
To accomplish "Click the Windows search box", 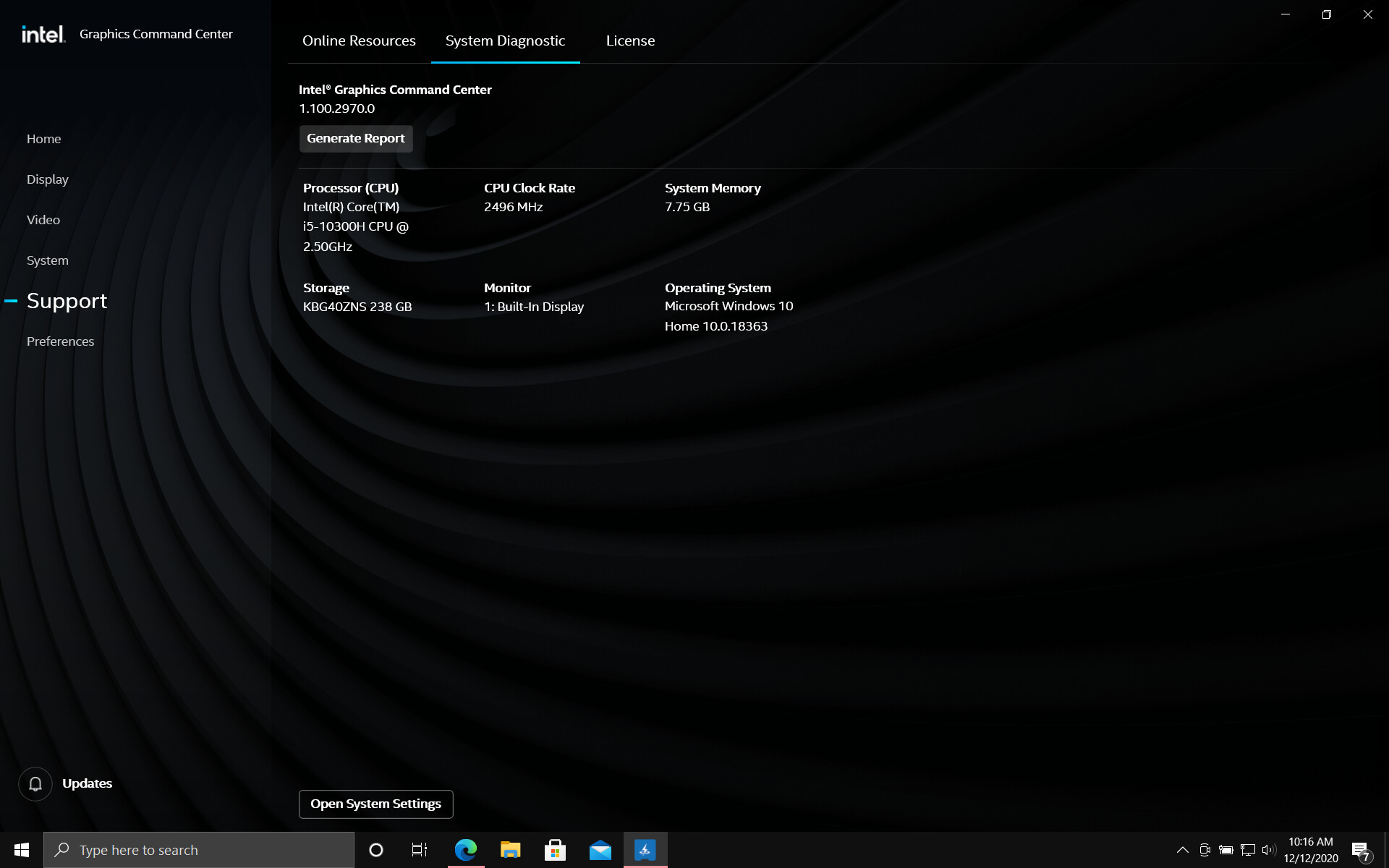I will [x=199, y=850].
